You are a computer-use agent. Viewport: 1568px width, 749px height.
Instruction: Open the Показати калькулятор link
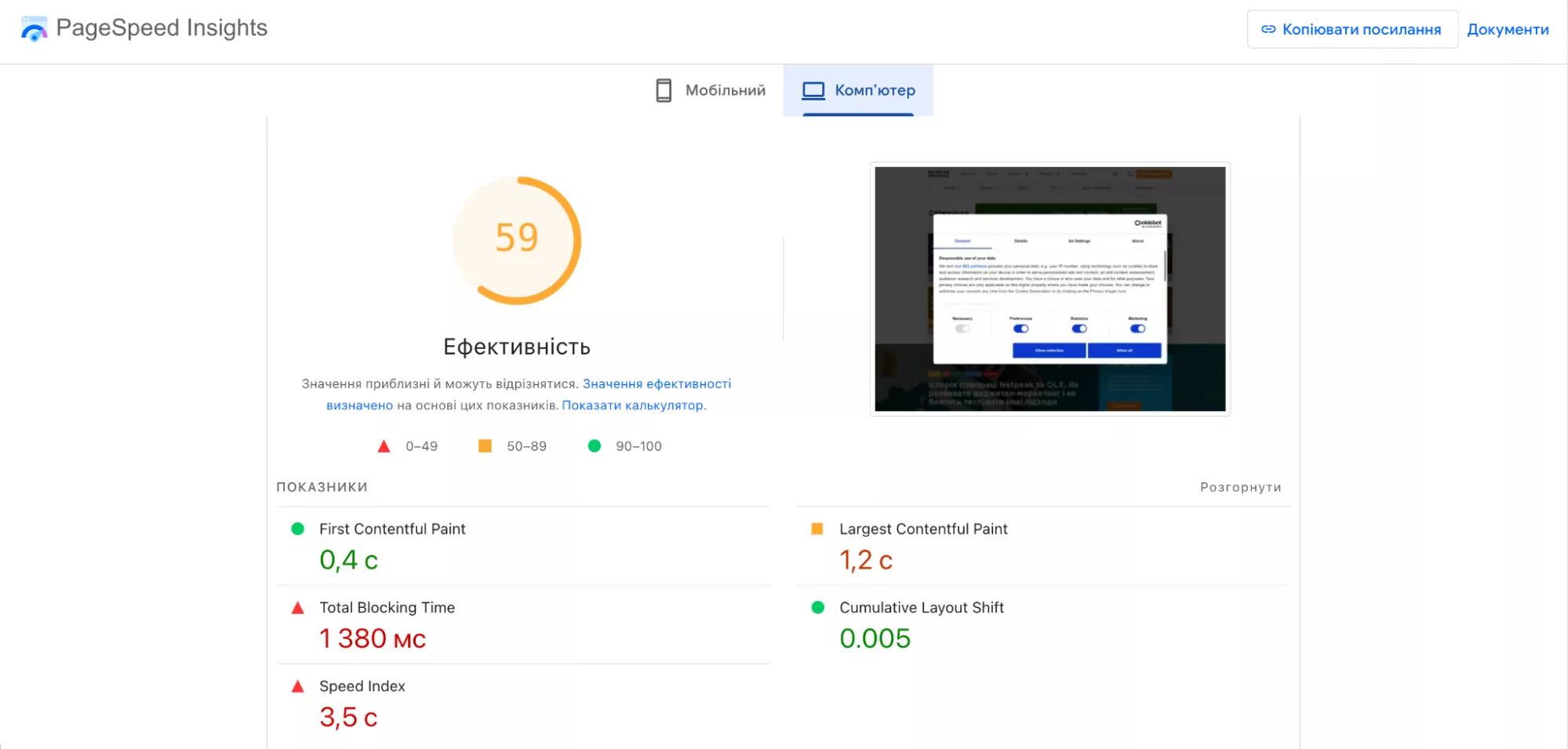(634, 405)
